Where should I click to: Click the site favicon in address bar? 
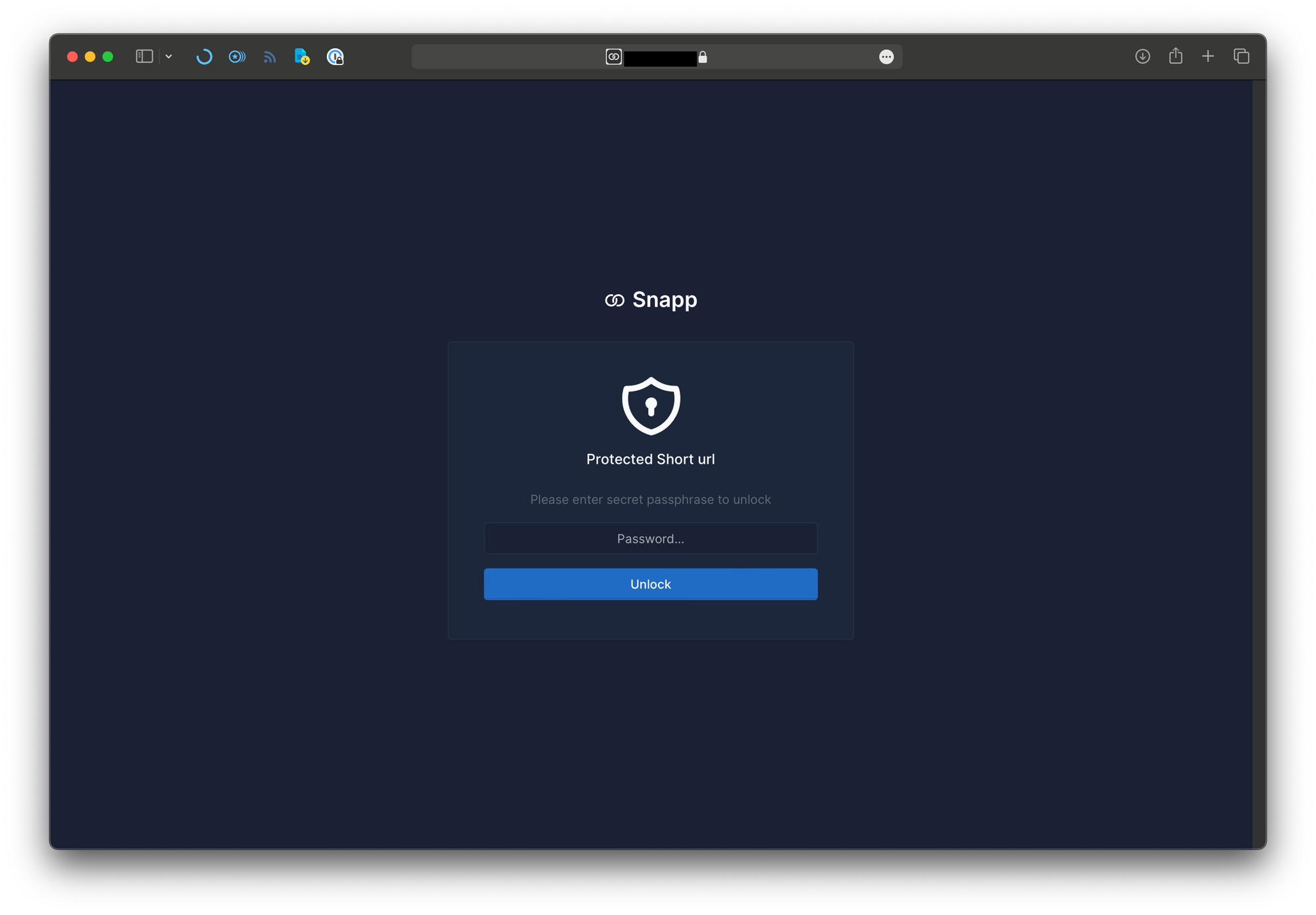pos(613,57)
